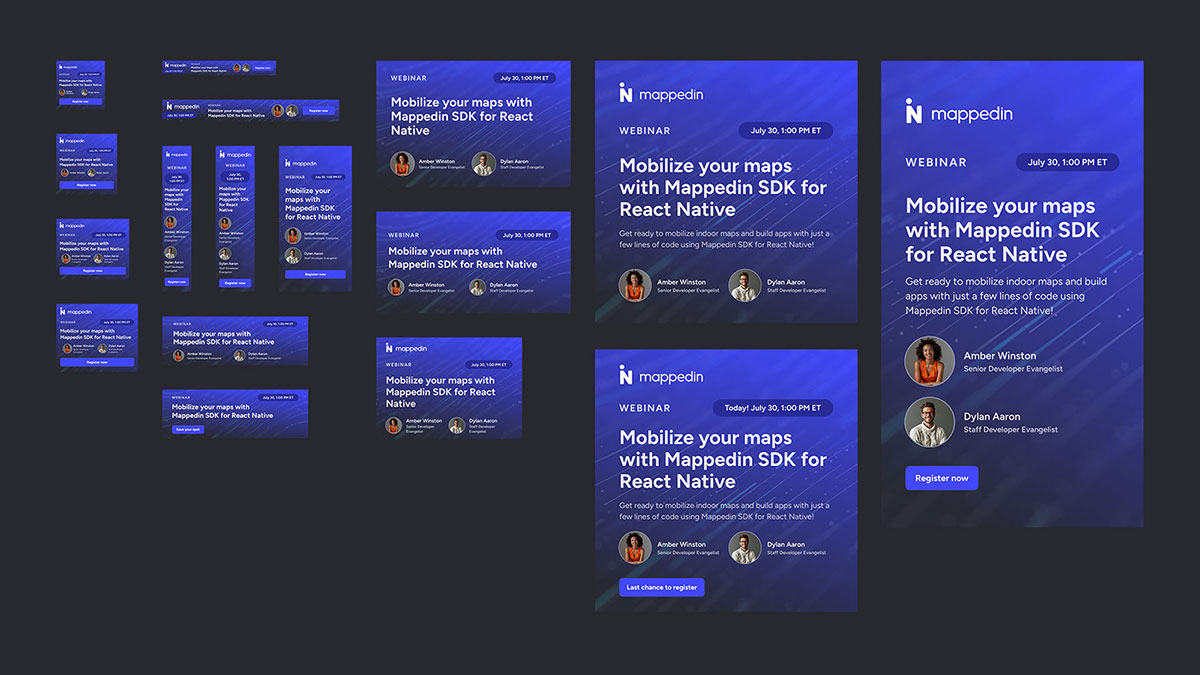
Task: Select Amber Winston's photo in large square banner lacking button
Action: pyautogui.click(x=635, y=286)
